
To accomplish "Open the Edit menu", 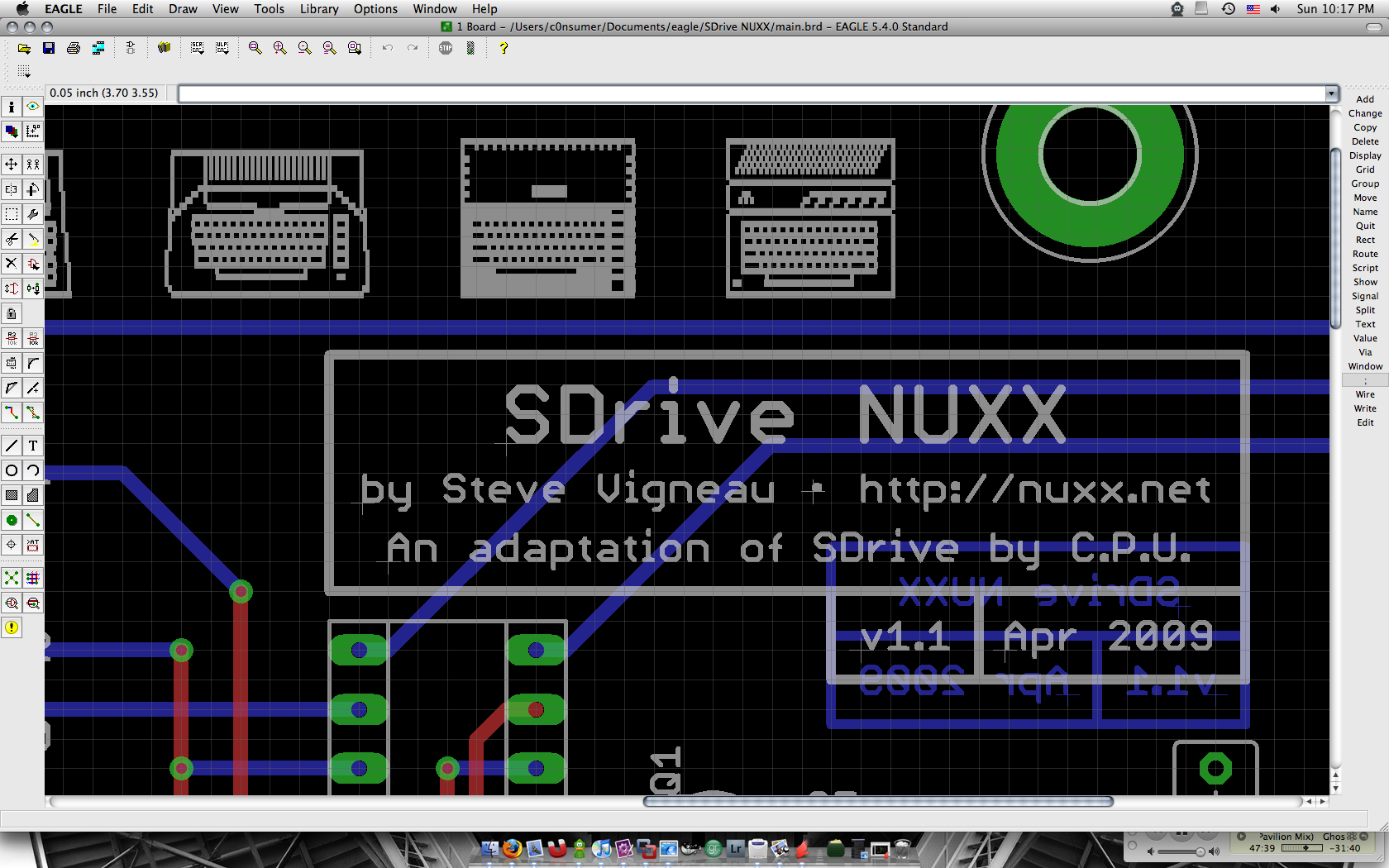I will 142,9.
